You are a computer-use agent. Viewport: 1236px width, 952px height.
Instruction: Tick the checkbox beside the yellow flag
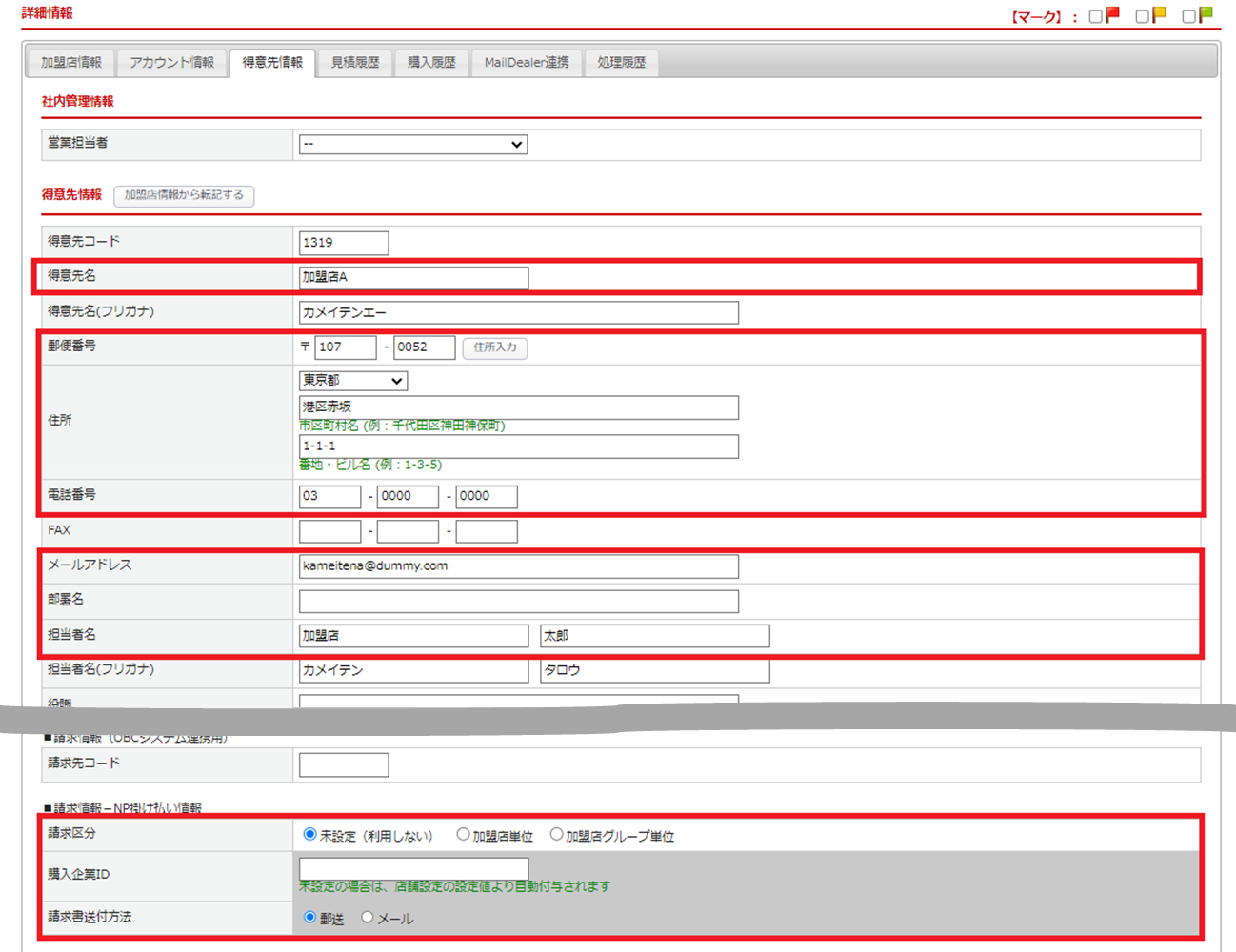[x=1142, y=16]
